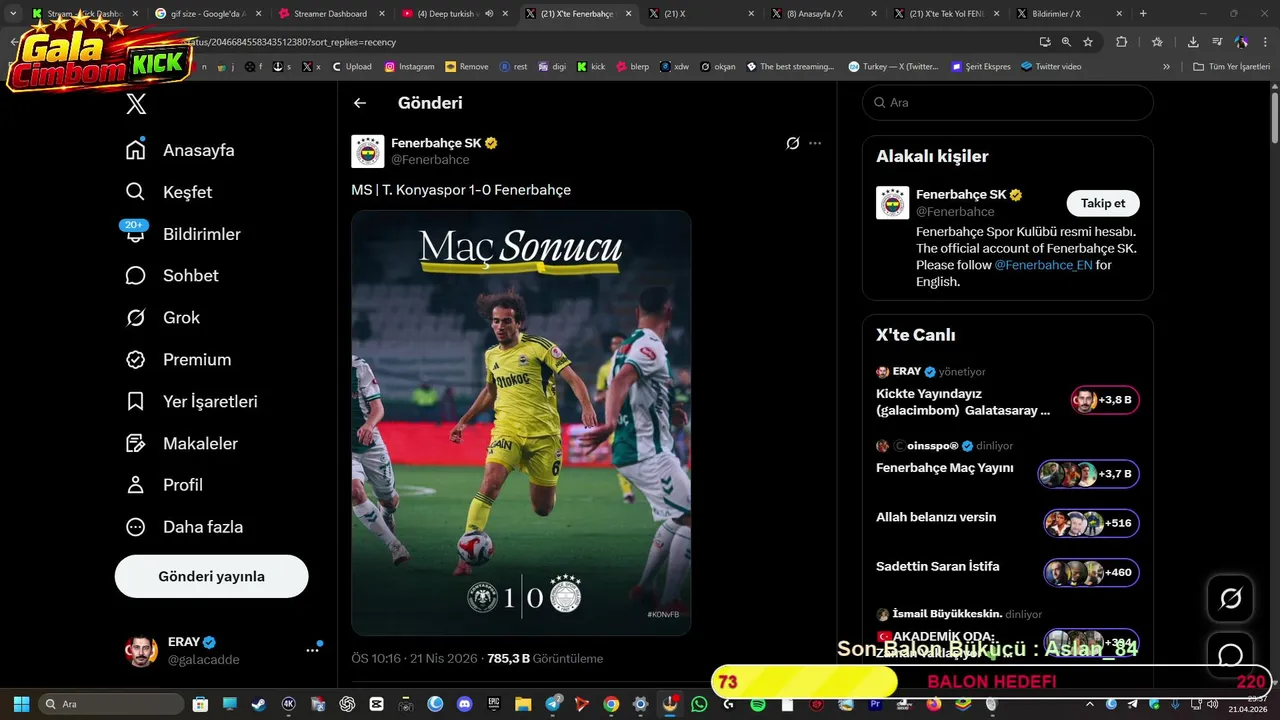Viewport: 1280px width, 720px height.
Task: Open the Upload bookmark
Action: click(x=351, y=67)
